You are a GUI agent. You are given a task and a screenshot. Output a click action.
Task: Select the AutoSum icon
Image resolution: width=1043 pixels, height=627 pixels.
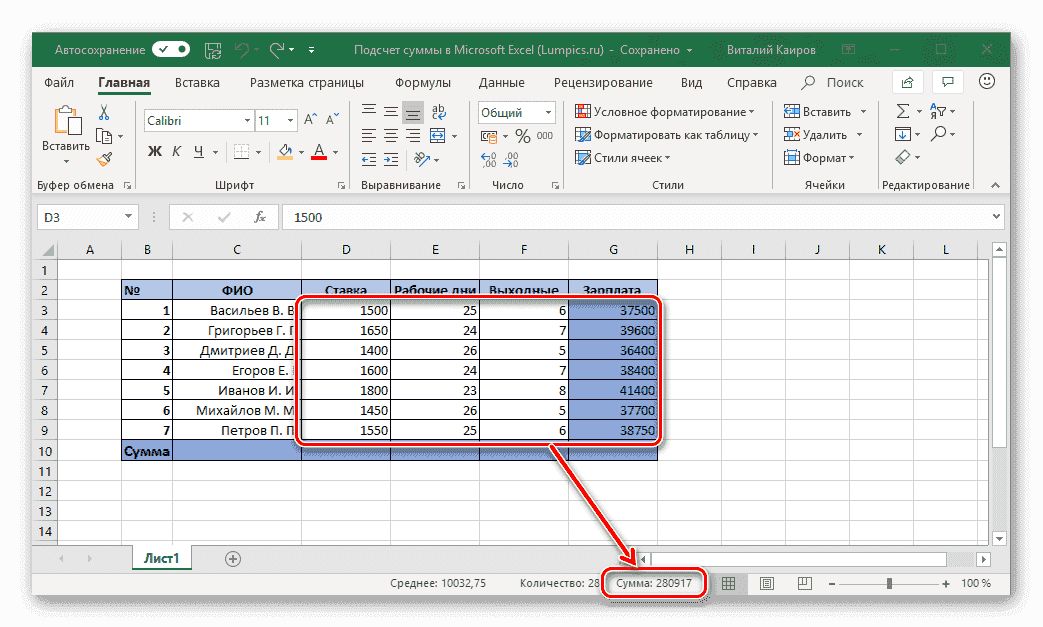tap(903, 110)
